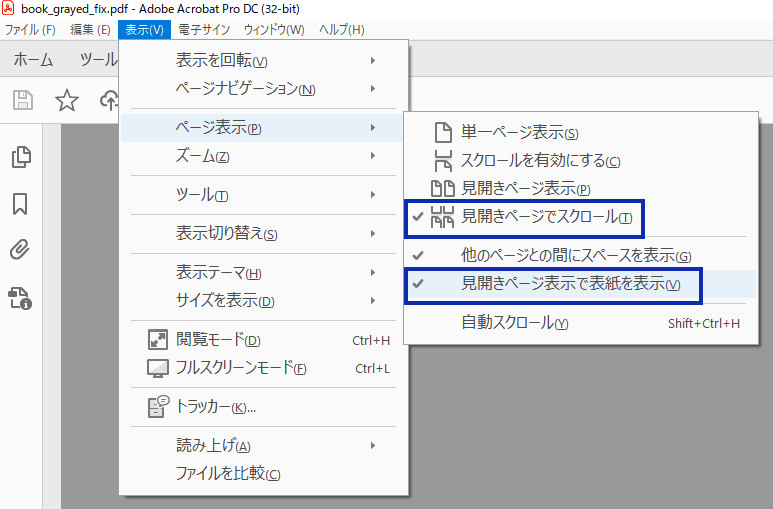This screenshot has width=773, height=509.
Task: Open the ウィンドウ menu in menu bar
Action: pyautogui.click(x=274, y=30)
